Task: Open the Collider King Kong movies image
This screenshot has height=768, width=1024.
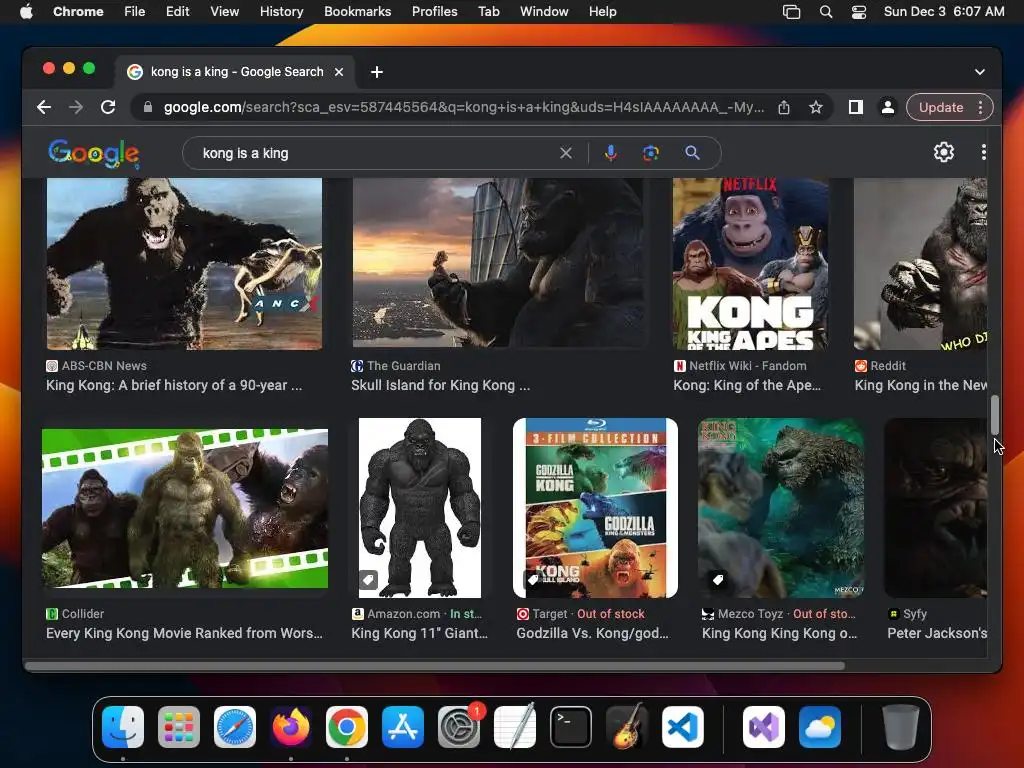Action: 185,508
